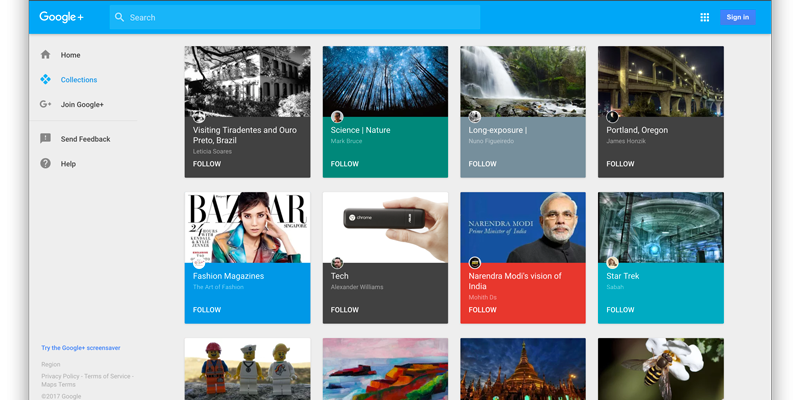The height and width of the screenshot is (400, 800).
Task: Follow the Star Trek collection
Action: tap(620, 310)
